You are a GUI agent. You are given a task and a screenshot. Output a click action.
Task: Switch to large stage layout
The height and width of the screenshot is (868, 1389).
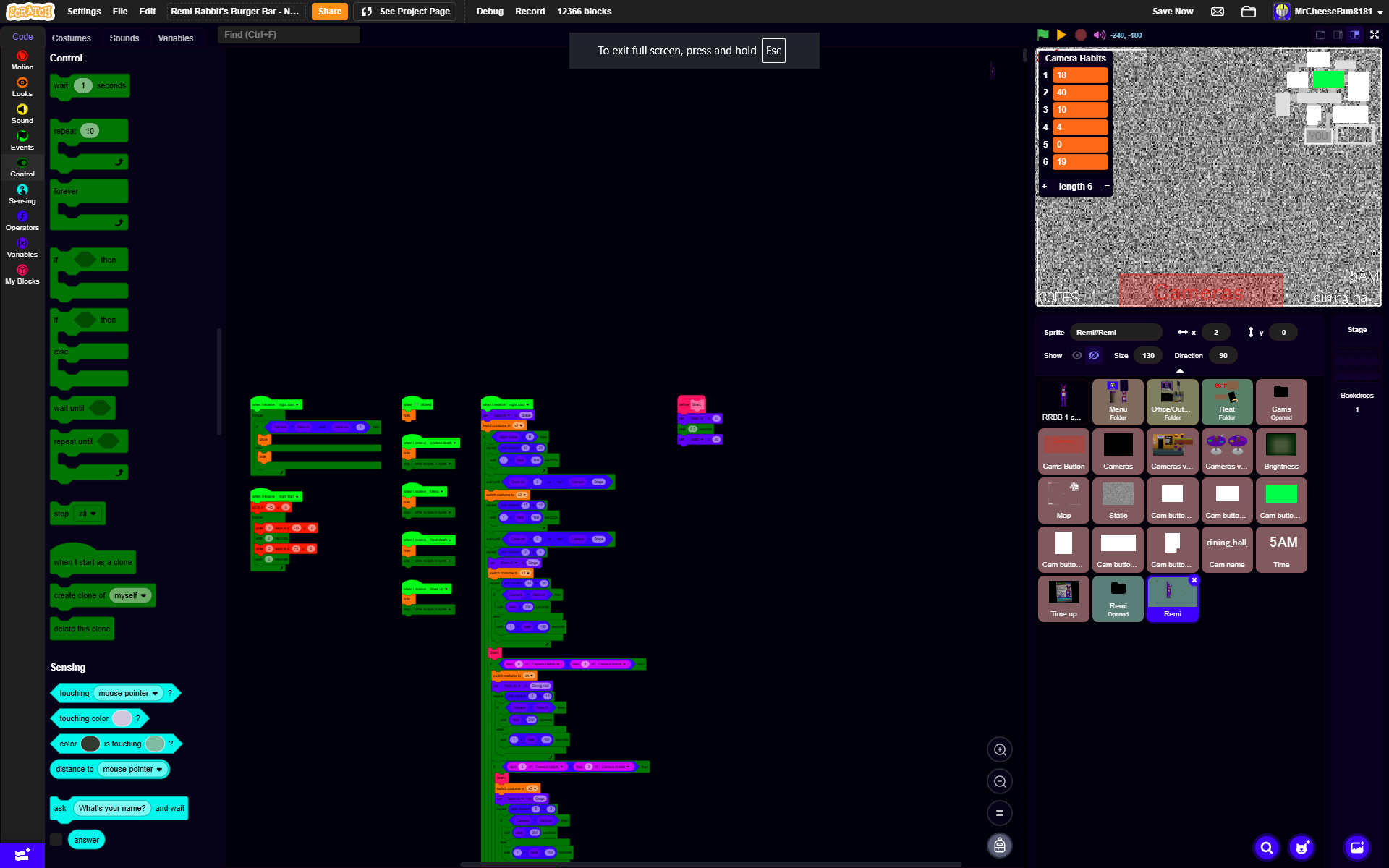point(1355,34)
